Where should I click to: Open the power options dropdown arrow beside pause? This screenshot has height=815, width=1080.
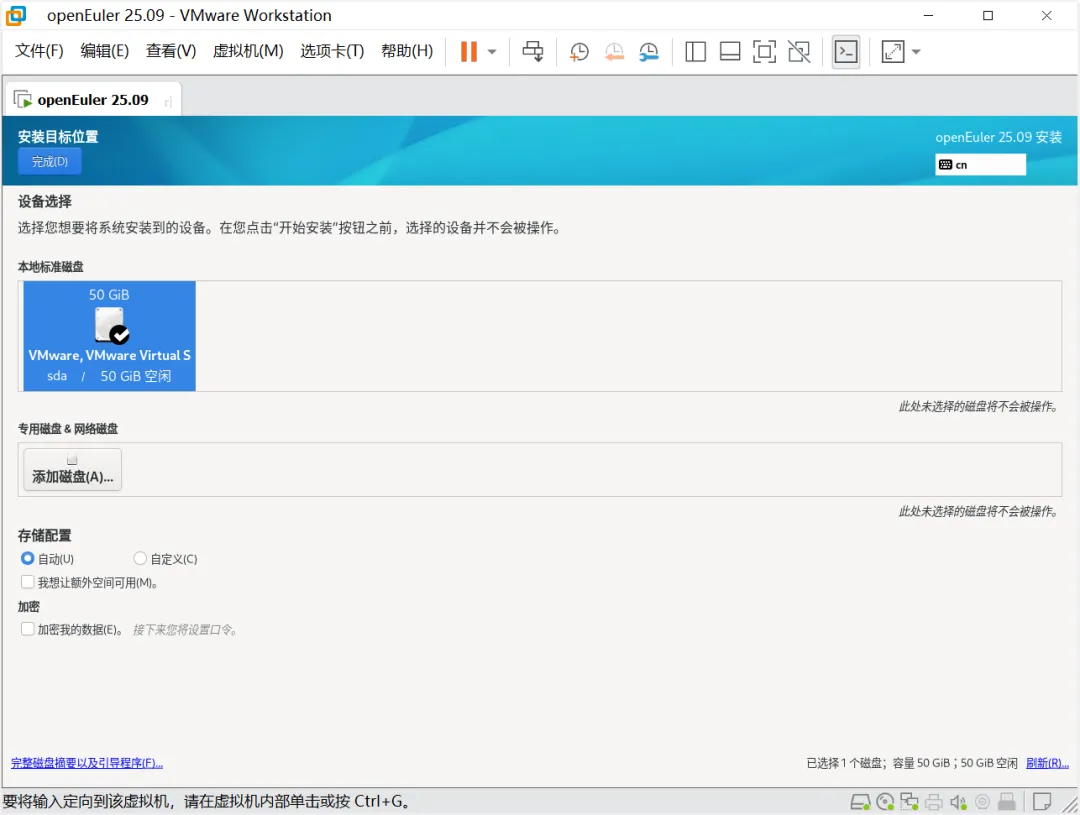click(x=492, y=52)
